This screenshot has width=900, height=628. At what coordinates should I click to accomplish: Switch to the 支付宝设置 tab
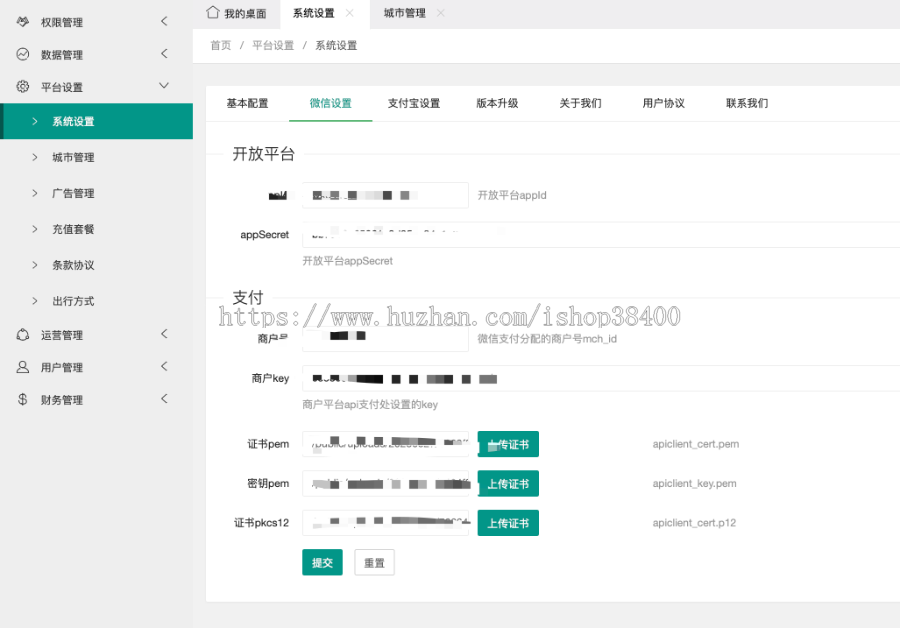click(x=414, y=103)
